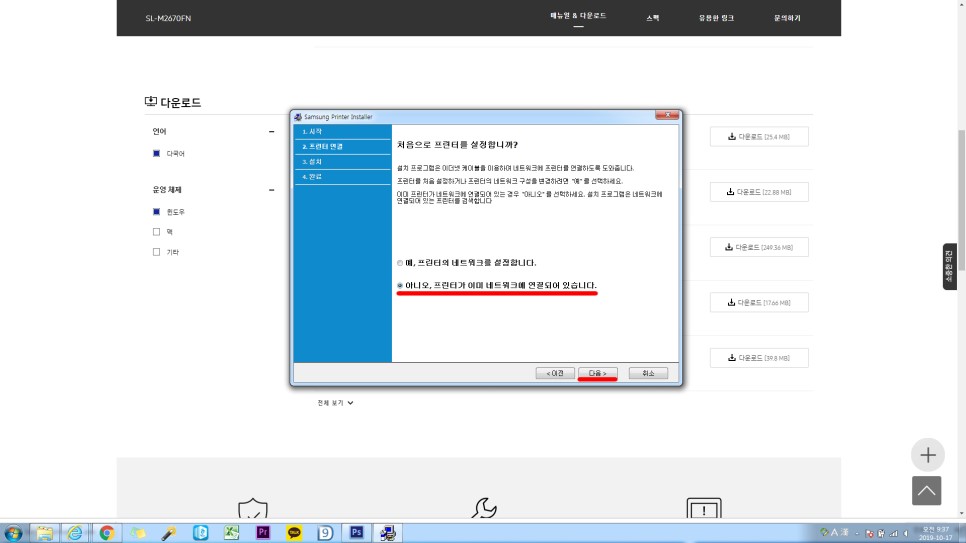Launch Internet Explorer from the taskbar

(75, 533)
